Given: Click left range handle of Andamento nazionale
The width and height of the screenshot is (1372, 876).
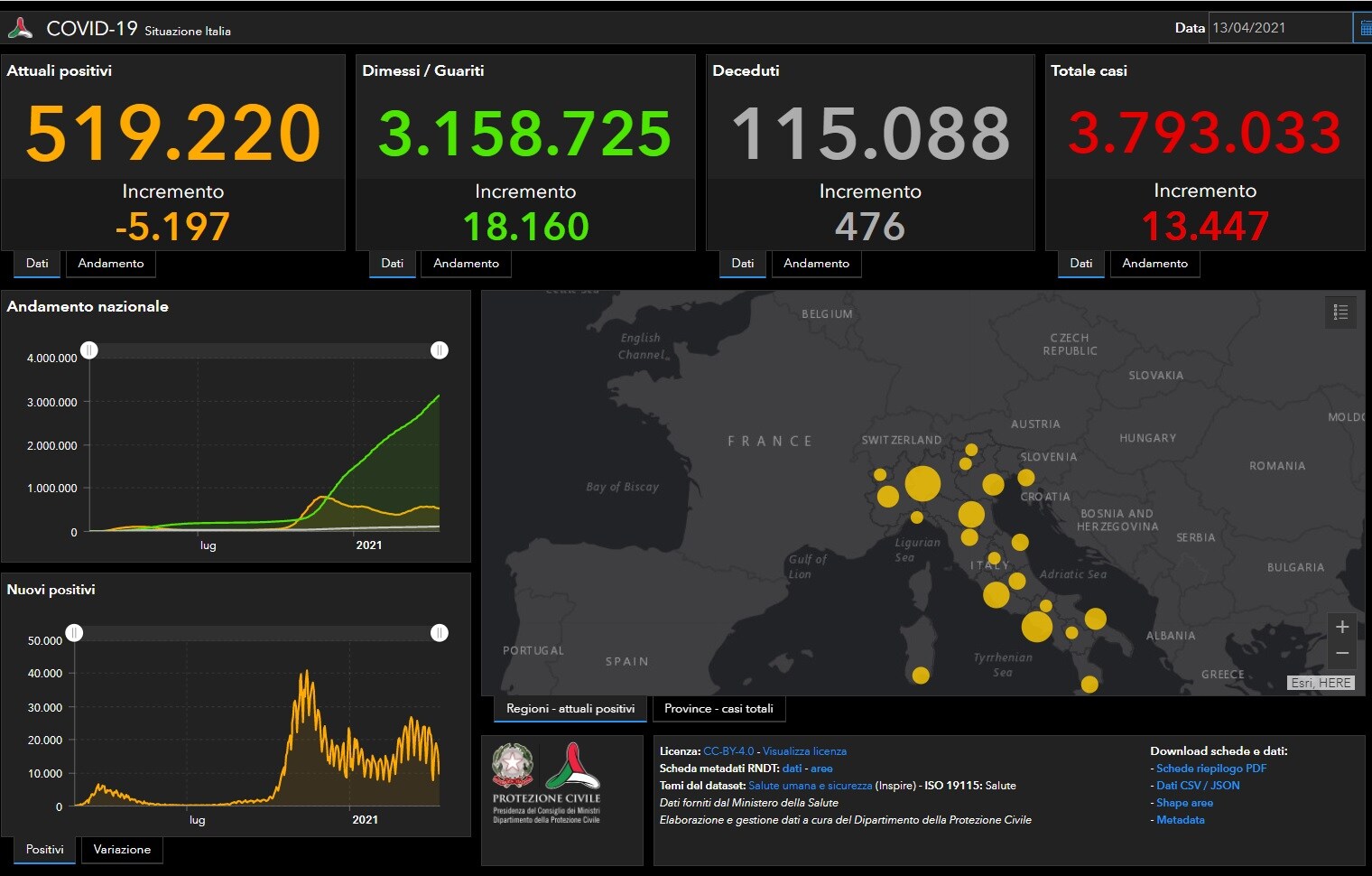Looking at the screenshot, I should pyautogui.click(x=89, y=350).
